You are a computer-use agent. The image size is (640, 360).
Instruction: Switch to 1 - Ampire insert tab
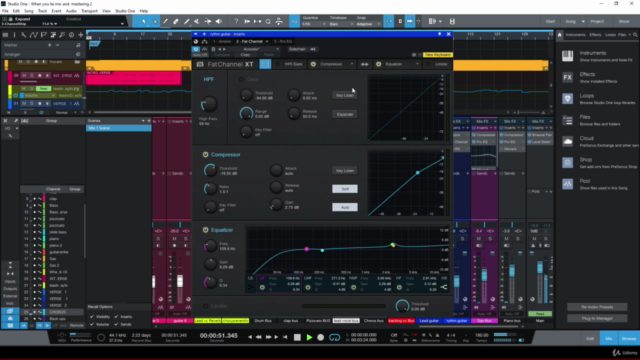[222, 41]
